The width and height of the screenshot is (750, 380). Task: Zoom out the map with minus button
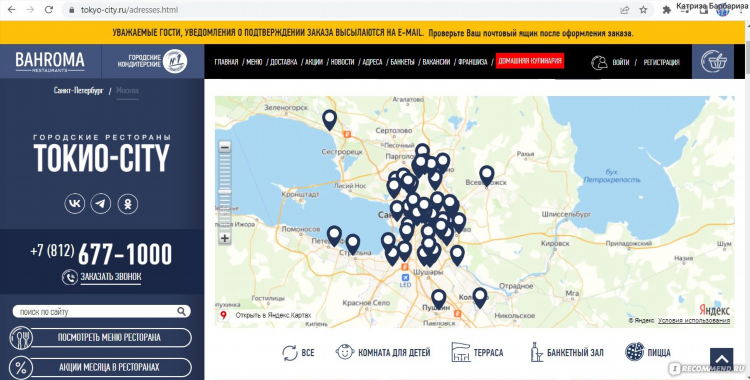pyautogui.click(x=225, y=146)
